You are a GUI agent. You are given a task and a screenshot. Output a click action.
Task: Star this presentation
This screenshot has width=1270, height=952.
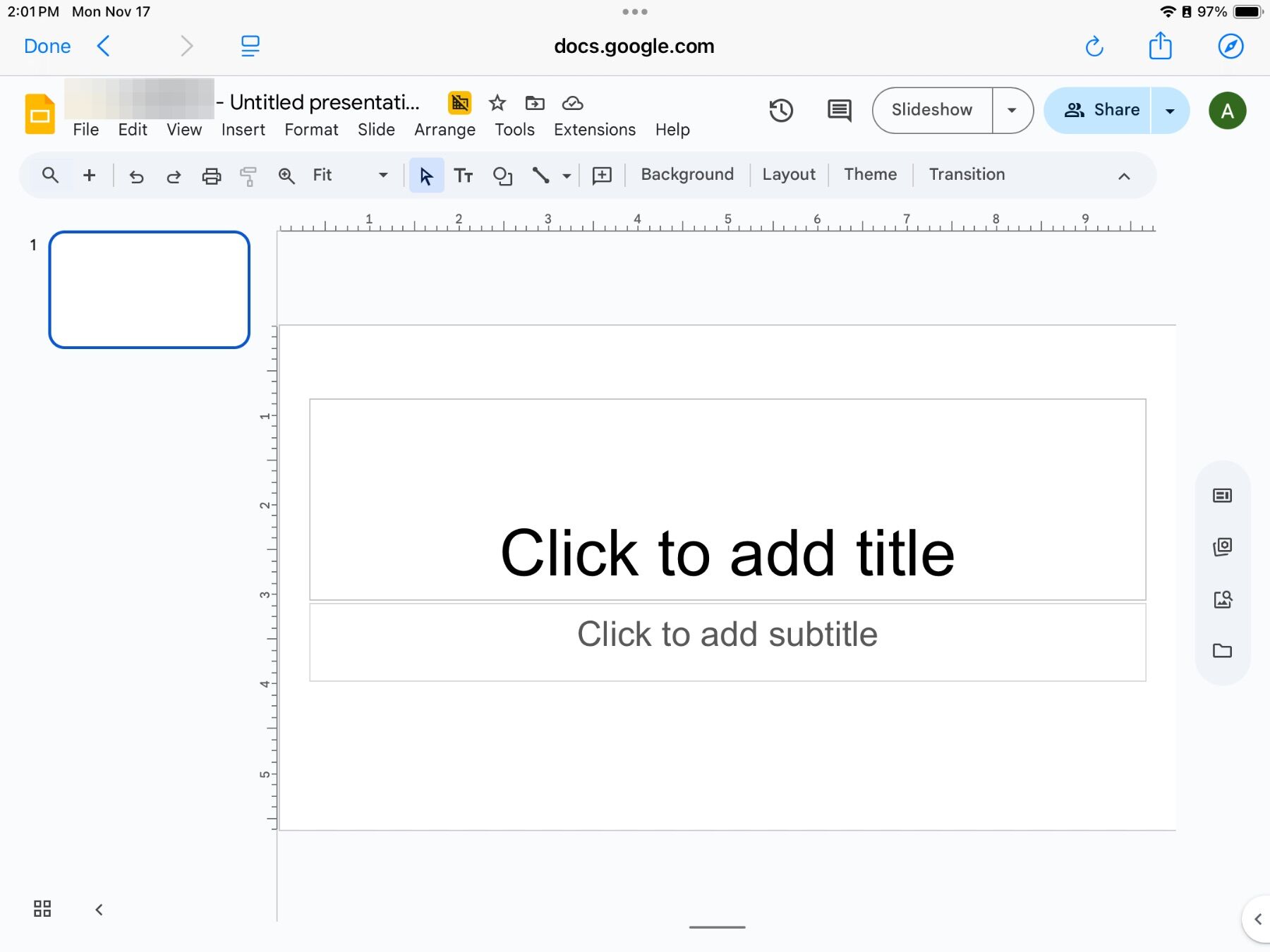pyautogui.click(x=497, y=103)
